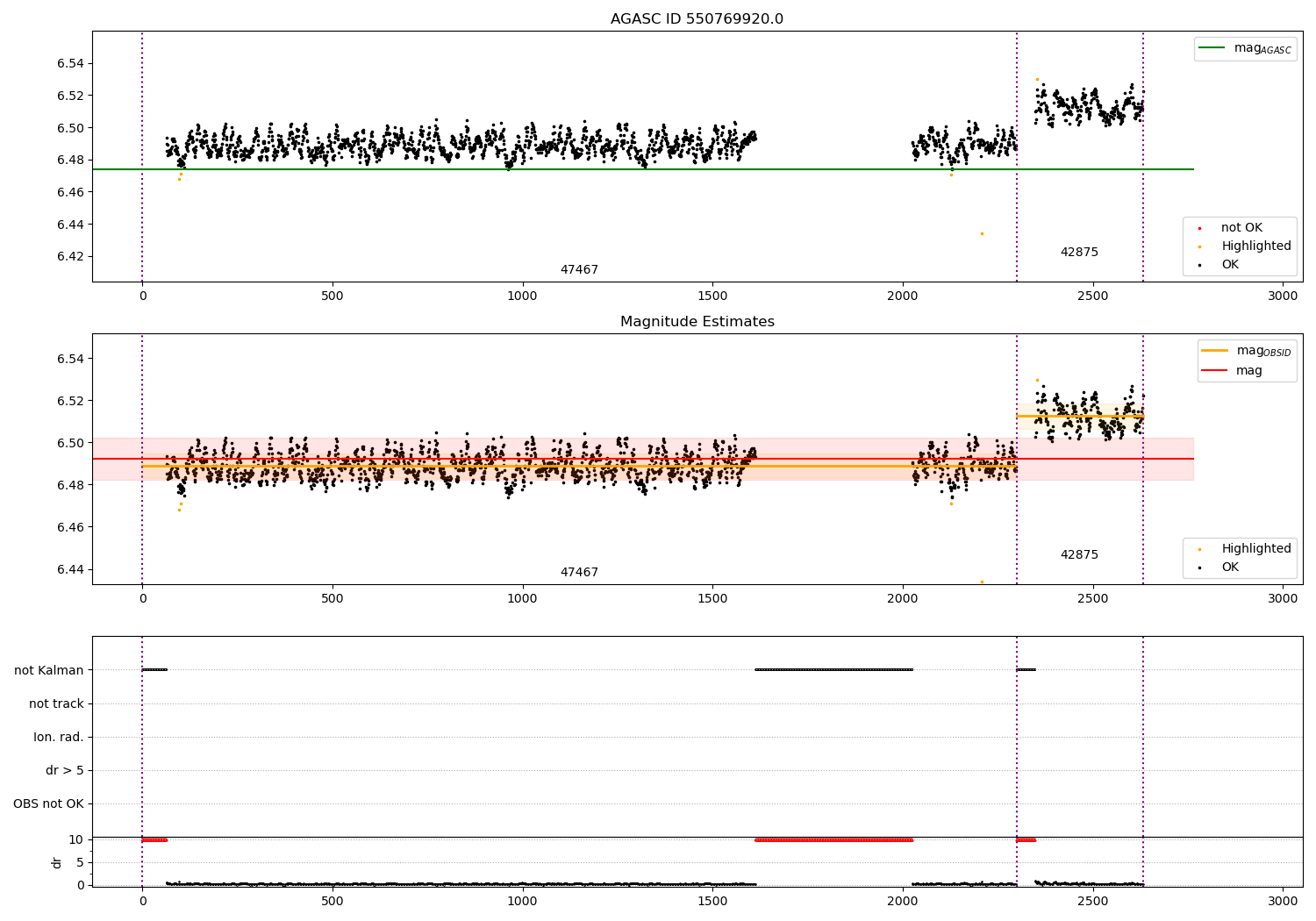Screen dimensions: 1316x921
Task: Click the 6.50 y-tick label on middle plot
Action: [x=70, y=444]
